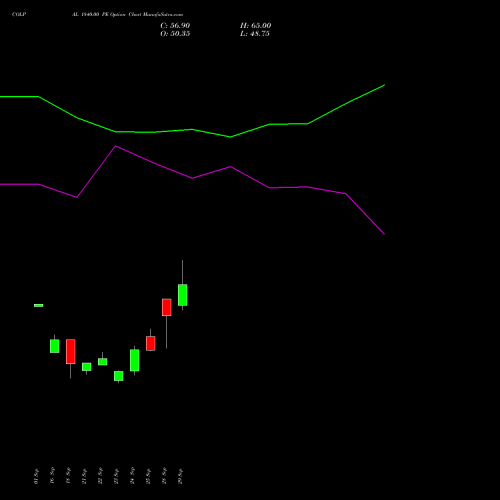The image size is (500, 500).
Task: Click the green candlestick for 22 Sep
Action: [103, 362]
